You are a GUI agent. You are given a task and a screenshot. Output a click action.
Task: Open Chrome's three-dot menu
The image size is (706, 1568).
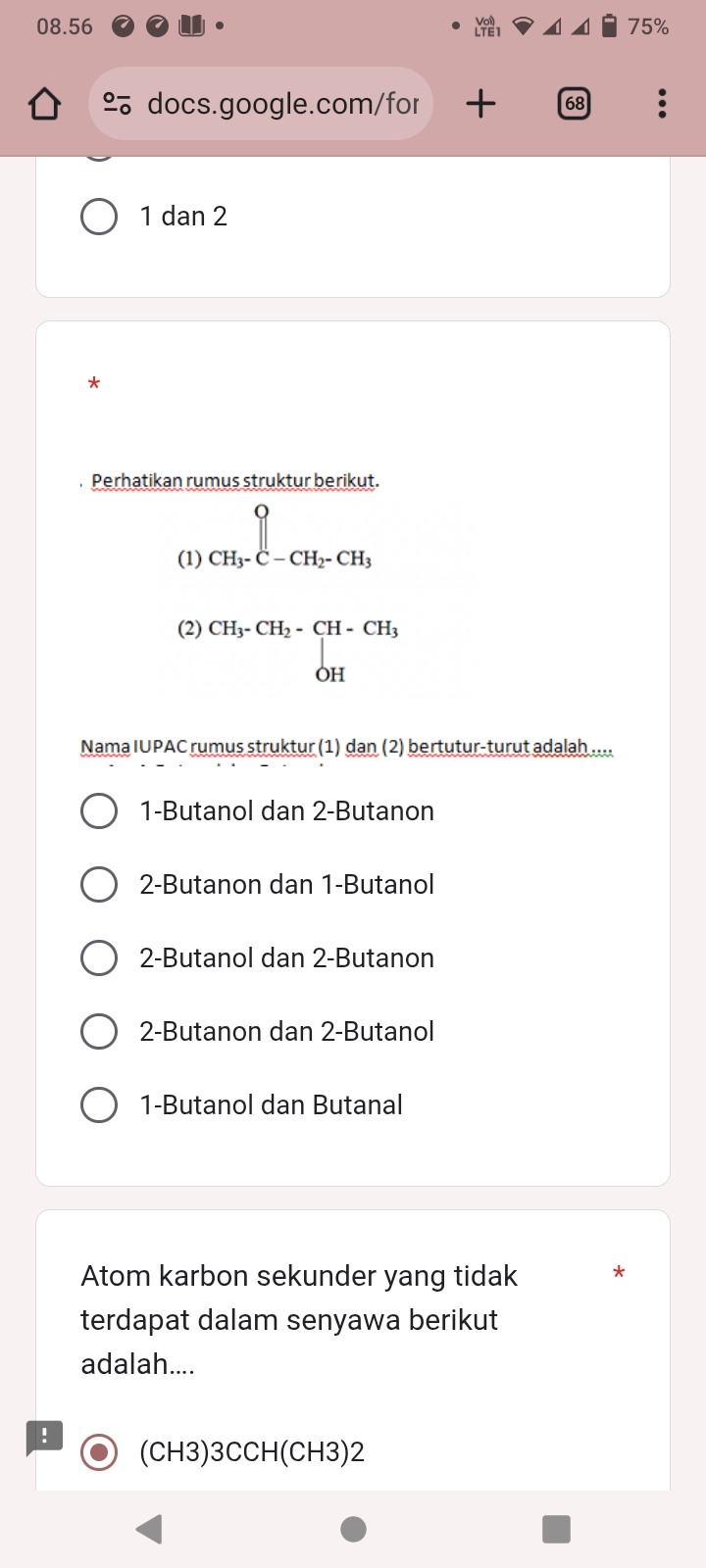tap(661, 103)
